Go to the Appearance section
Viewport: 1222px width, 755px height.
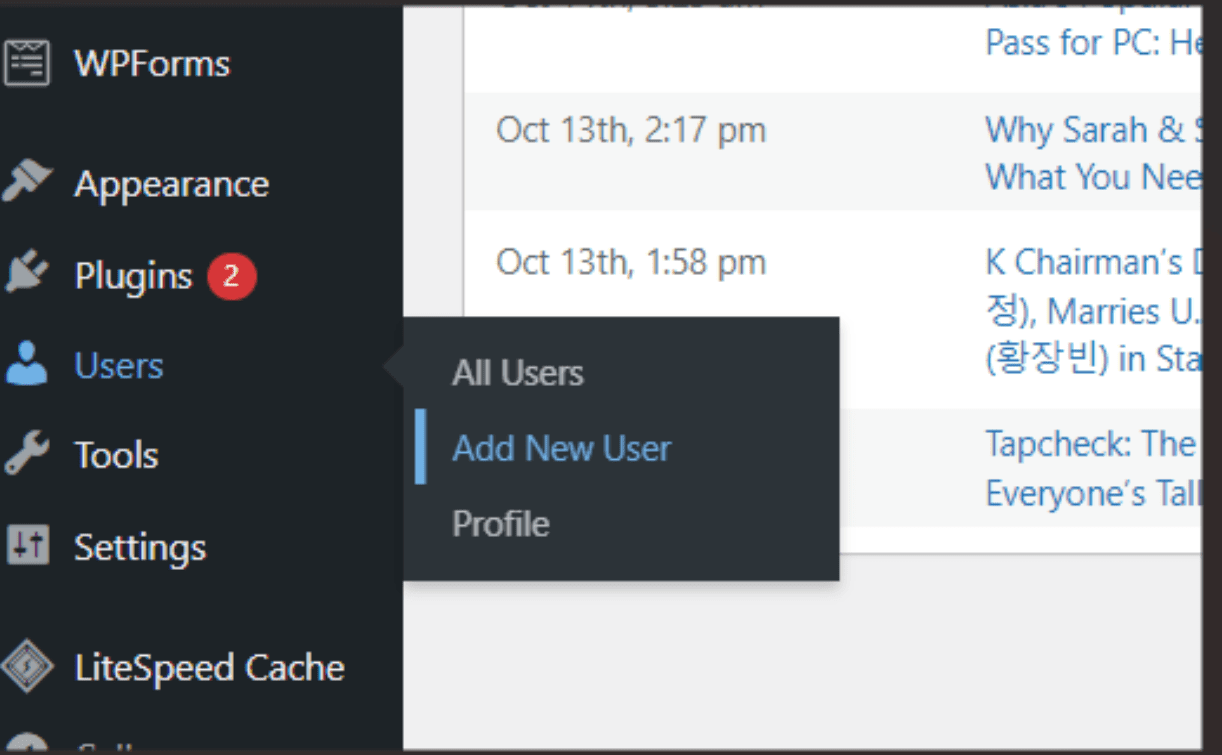(x=171, y=182)
